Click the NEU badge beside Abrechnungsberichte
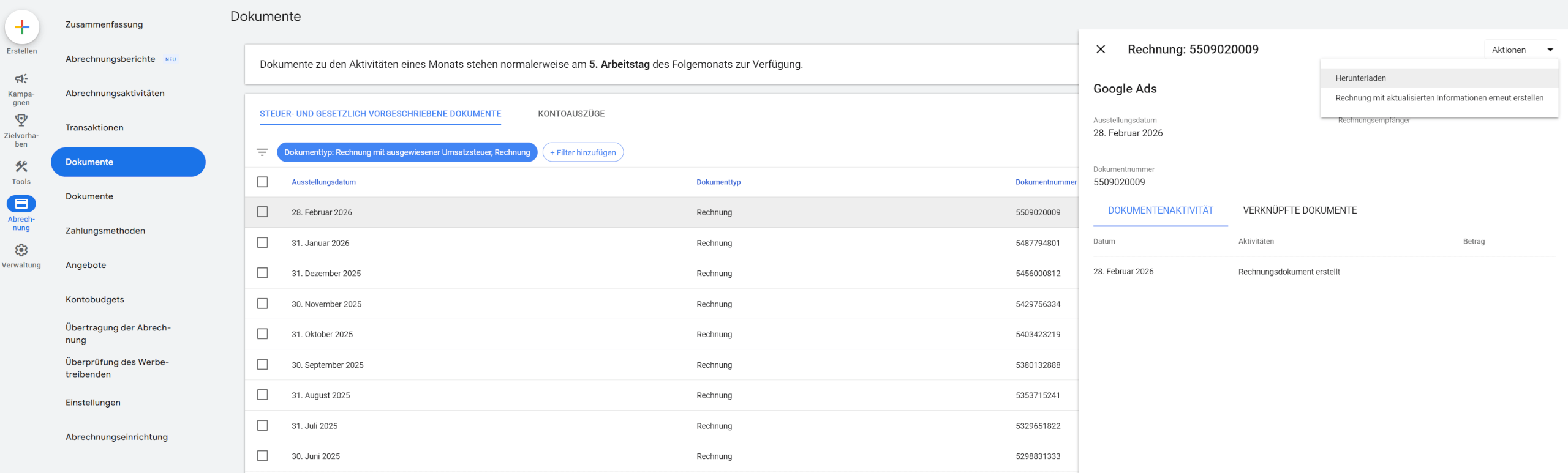This screenshot has width=1568, height=473. tap(171, 59)
